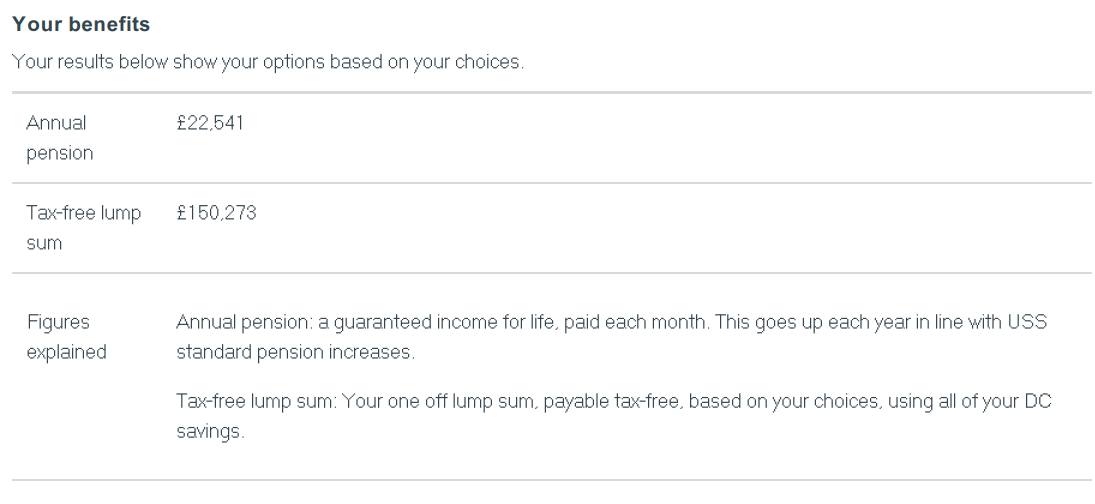This screenshot has width=1095, height=504.
Task: Select the annual pension amount £22,541
Action: click(210, 124)
